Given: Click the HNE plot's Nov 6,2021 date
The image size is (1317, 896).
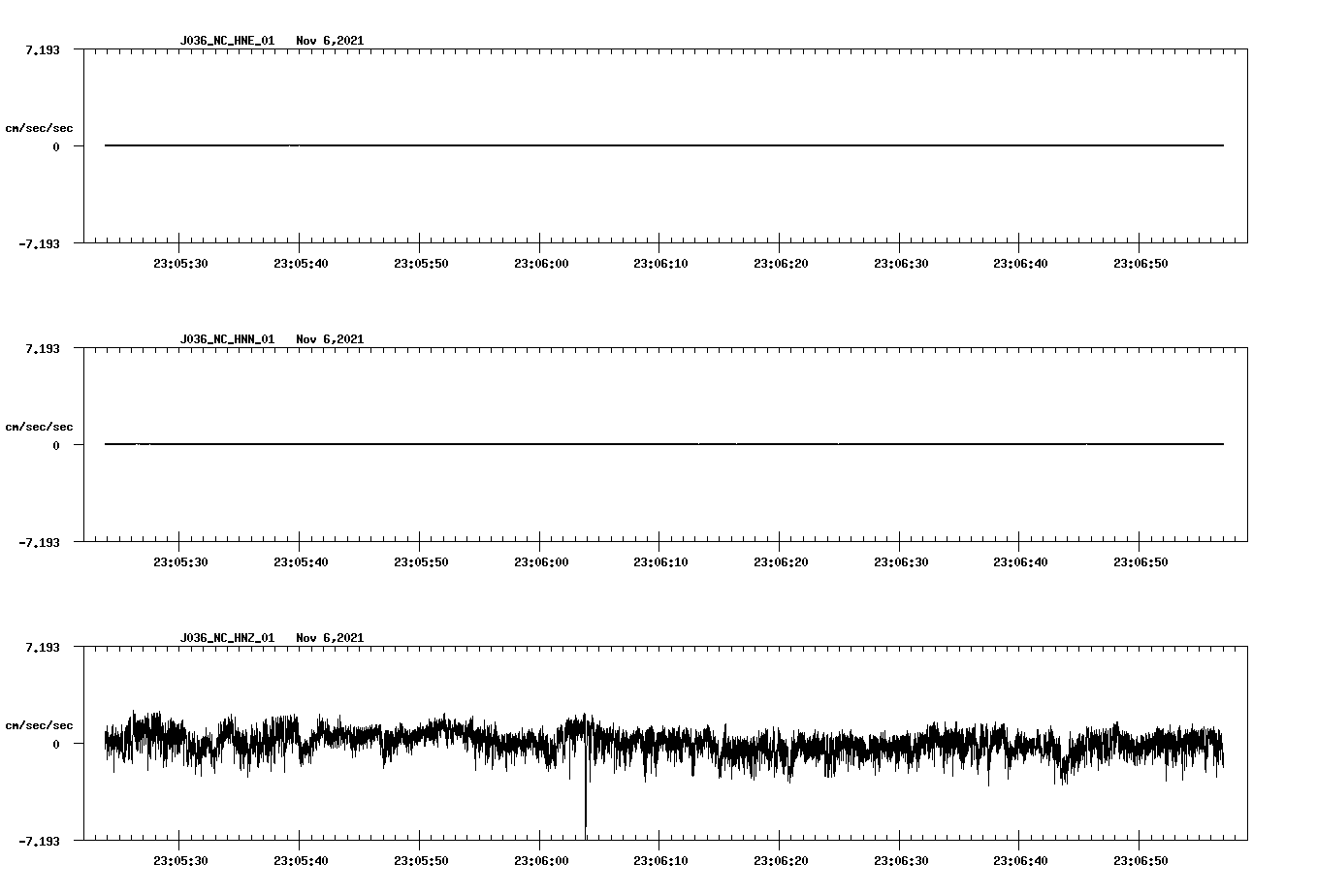Looking at the screenshot, I should (x=330, y=41).
